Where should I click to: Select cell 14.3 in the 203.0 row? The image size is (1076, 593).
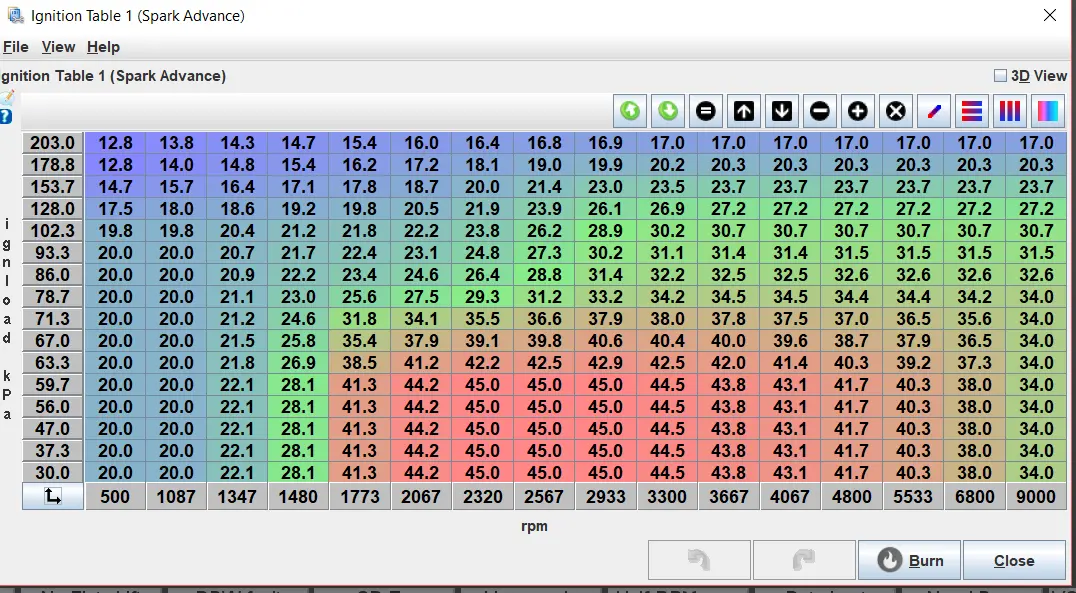click(x=237, y=143)
